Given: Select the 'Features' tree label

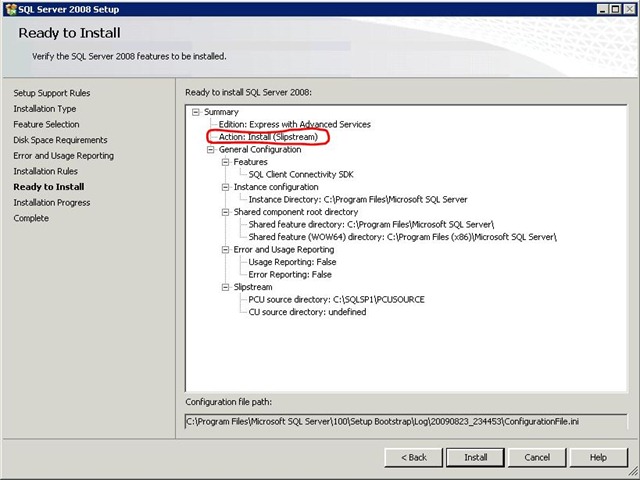Looking at the screenshot, I should 251,162.
